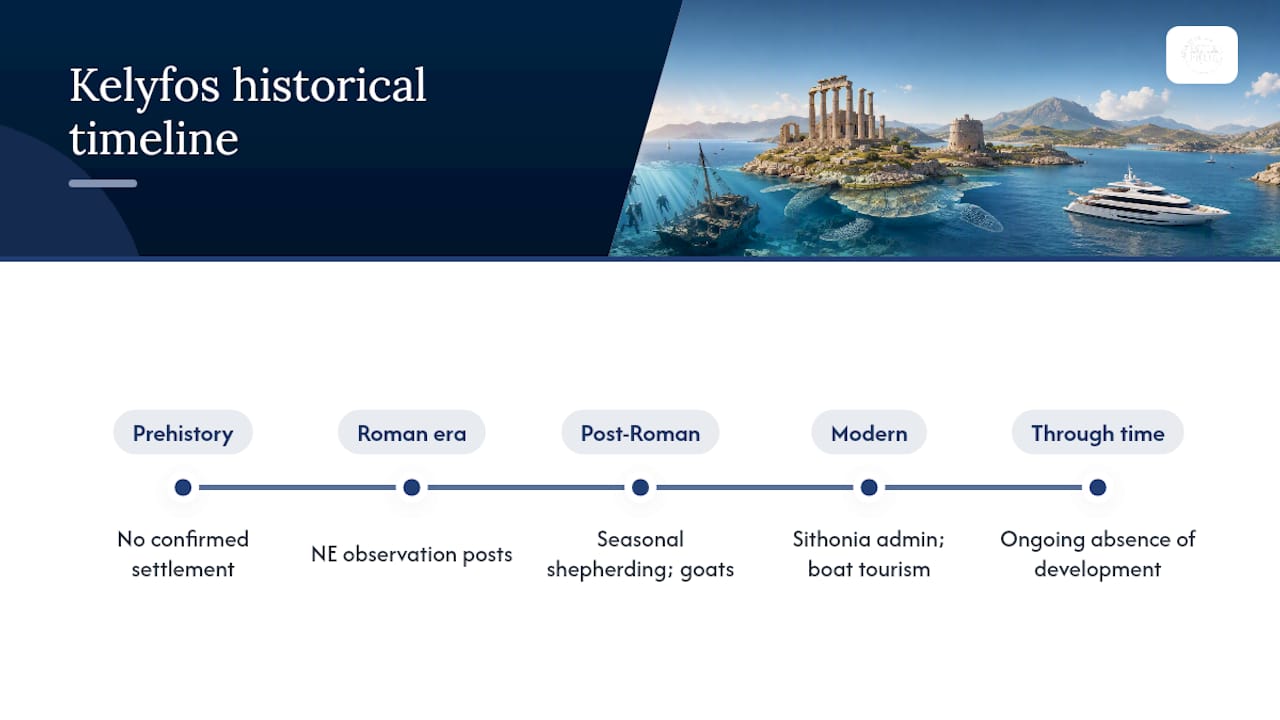Click the Prehistory timeline label
1280x720 pixels.
[183, 433]
